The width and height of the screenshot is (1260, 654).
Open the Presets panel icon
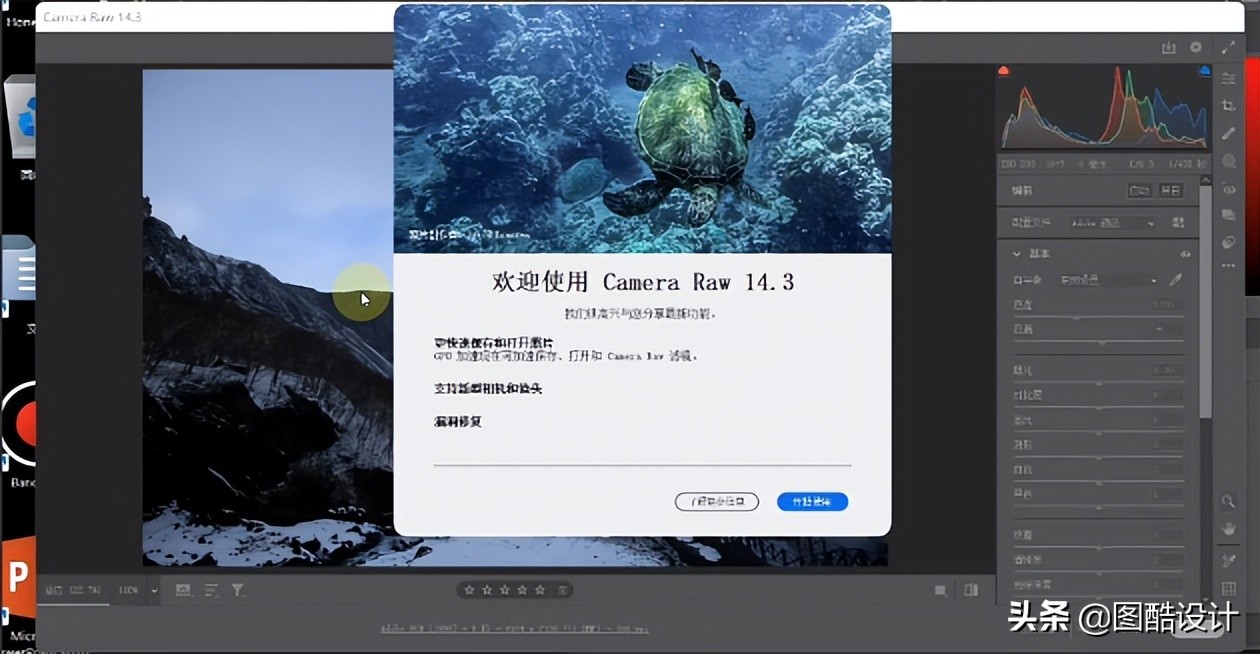[1228, 214]
